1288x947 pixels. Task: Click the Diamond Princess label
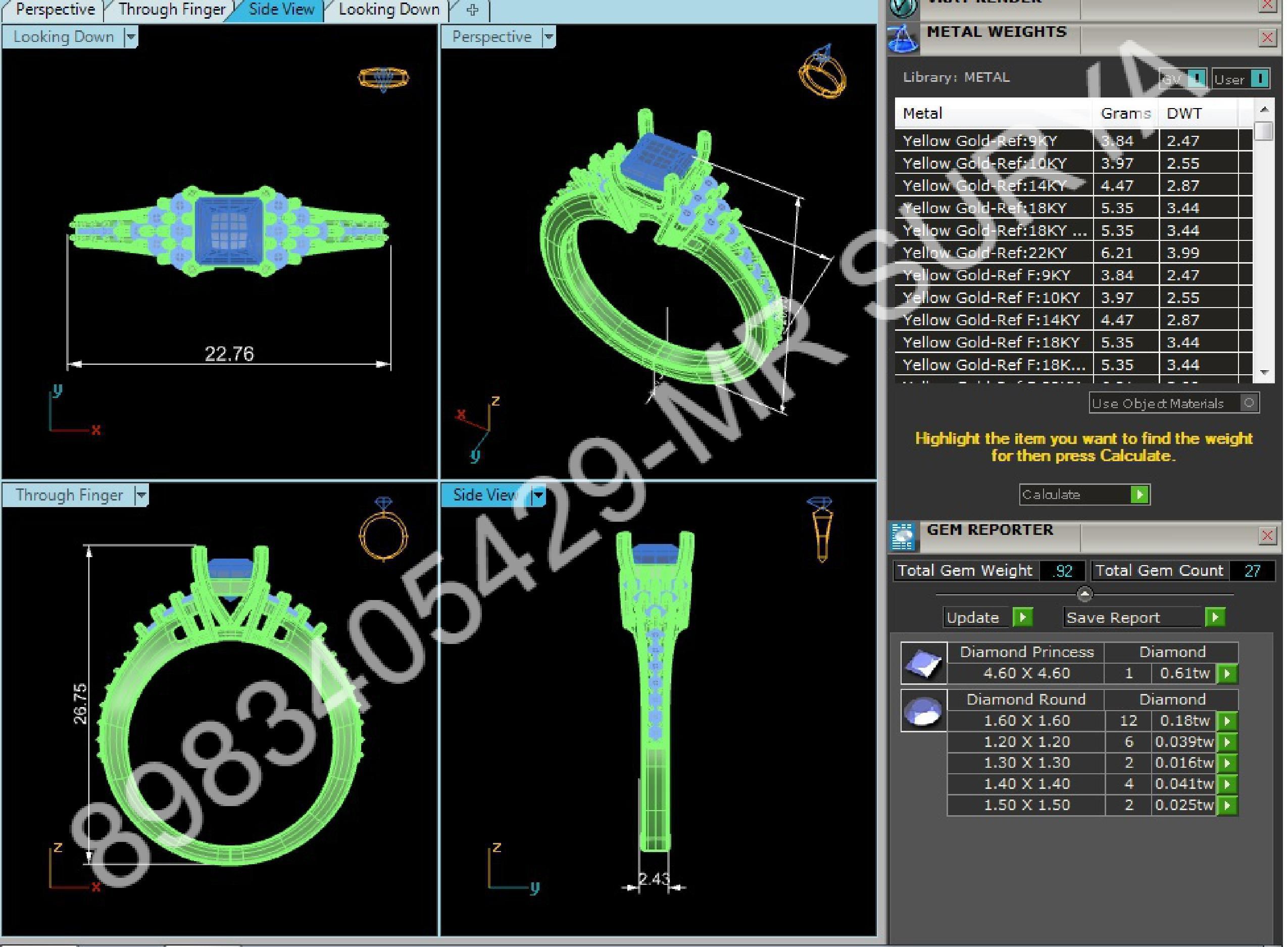click(1026, 653)
